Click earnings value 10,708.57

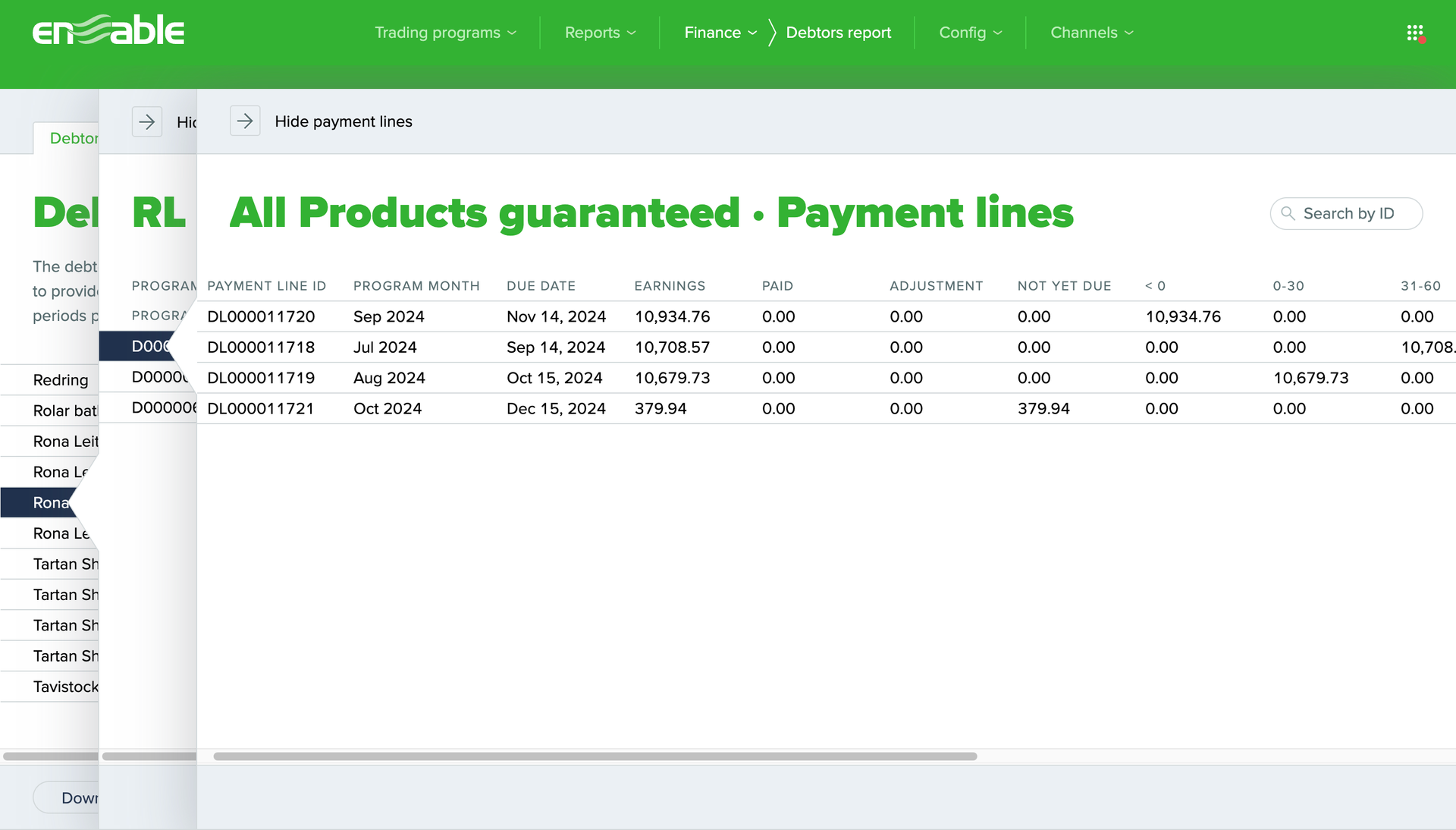673,347
